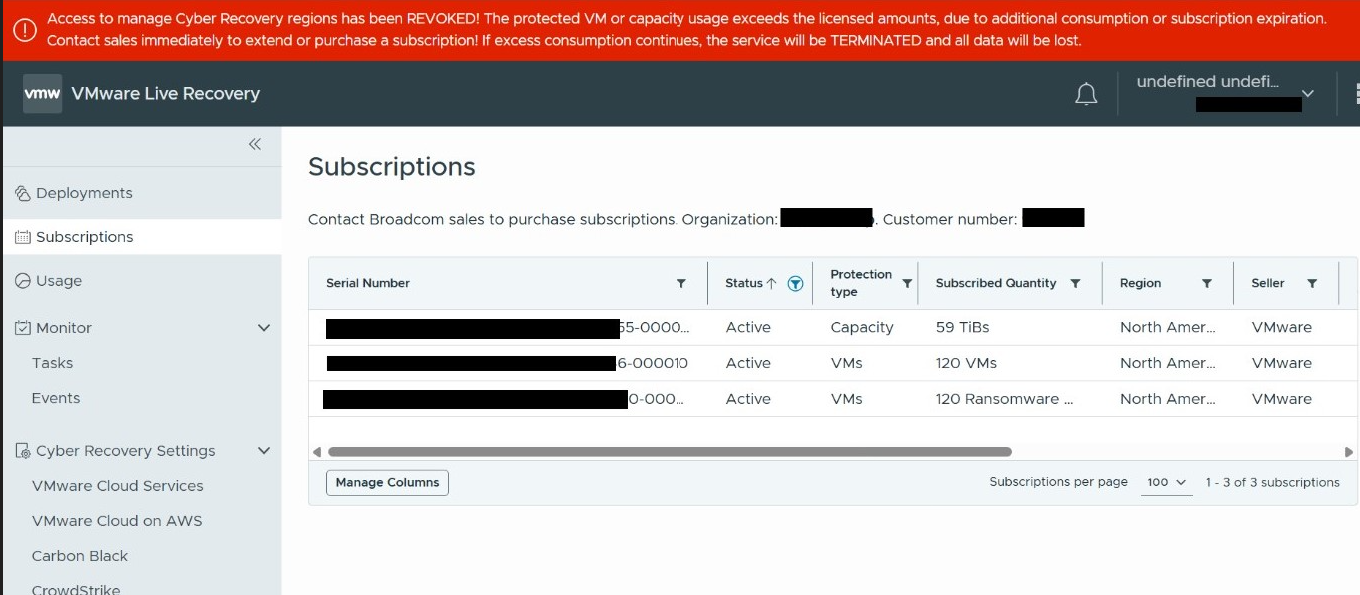Viewport: 1360px width, 595px height.
Task: Open the user account dropdown
Action: click(x=1307, y=93)
